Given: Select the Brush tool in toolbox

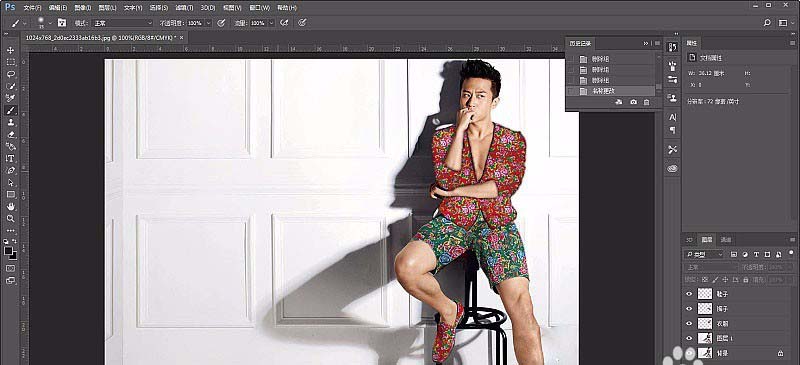Looking at the screenshot, I should [11, 110].
